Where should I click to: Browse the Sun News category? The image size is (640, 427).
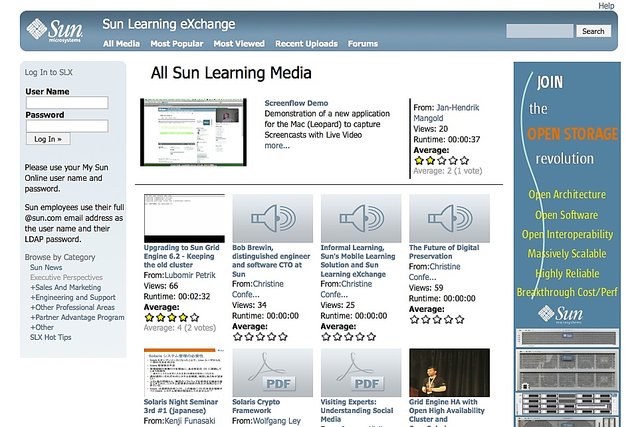pyautogui.click(x=46, y=267)
